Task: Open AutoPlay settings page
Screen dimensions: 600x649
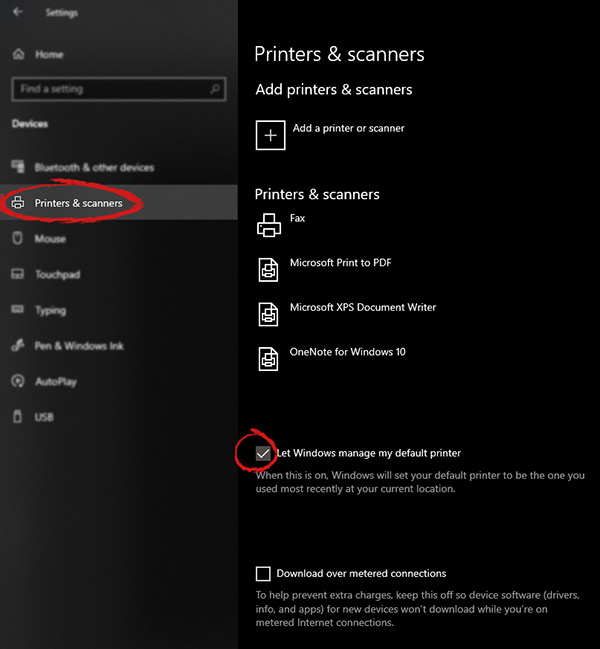Action: (56, 382)
